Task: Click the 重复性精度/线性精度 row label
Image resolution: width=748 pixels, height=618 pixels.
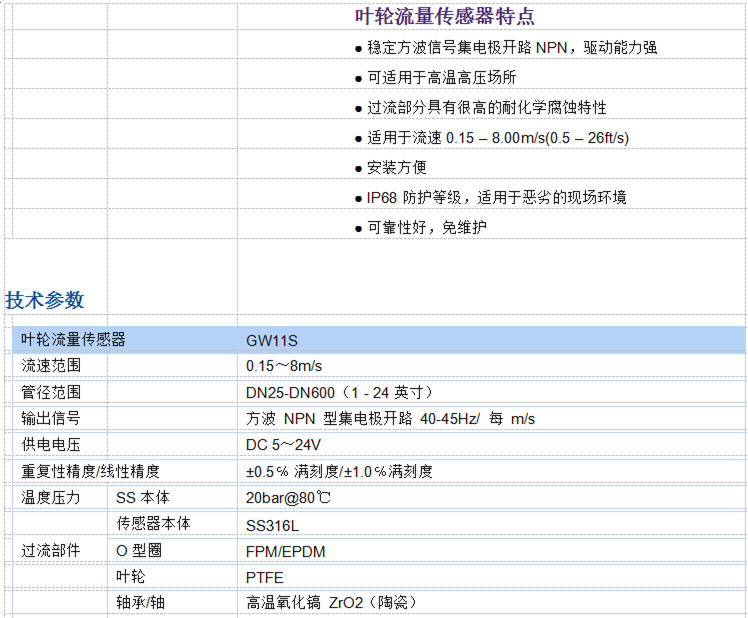Action: tap(91, 471)
